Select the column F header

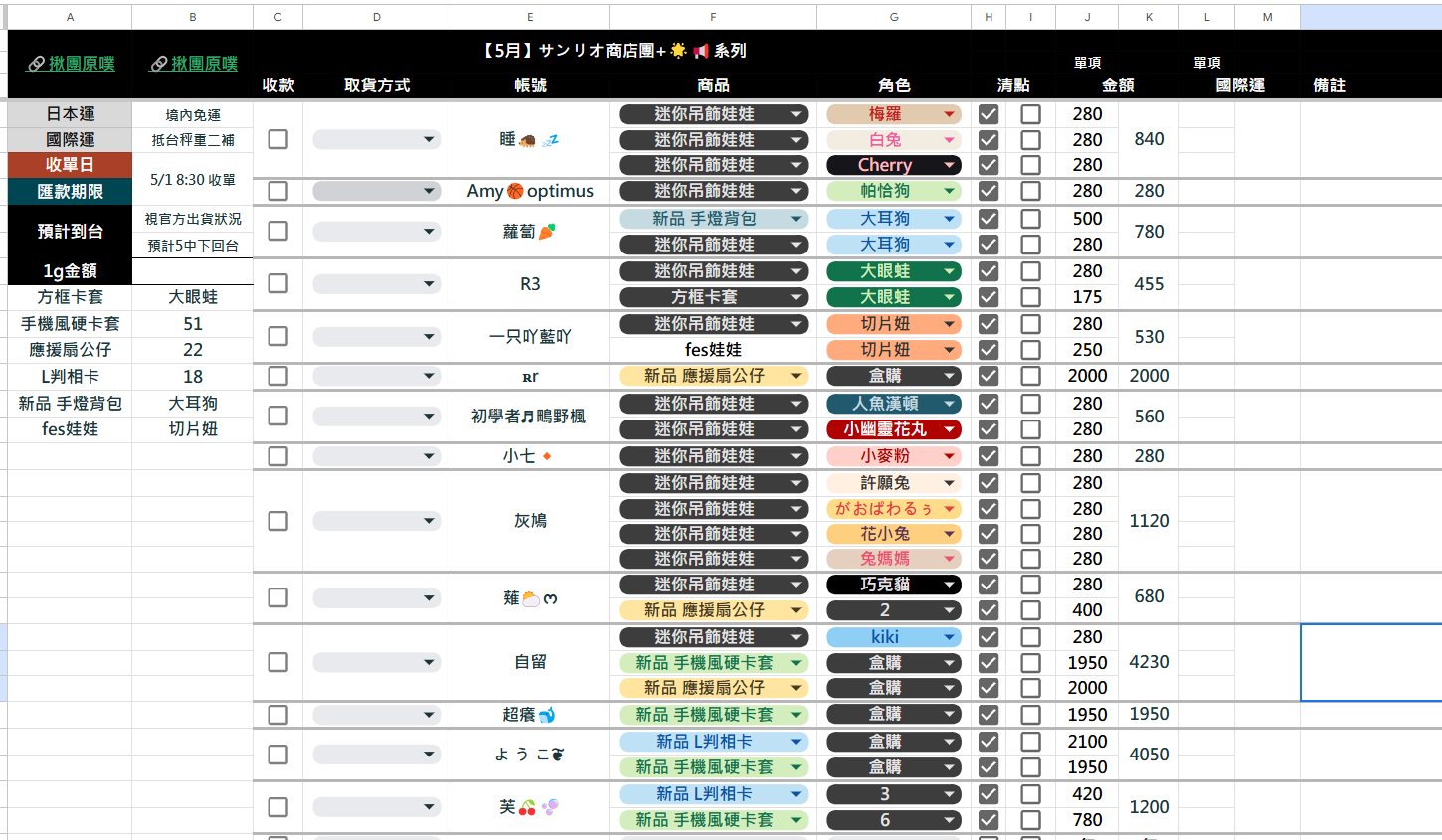[713, 17]
